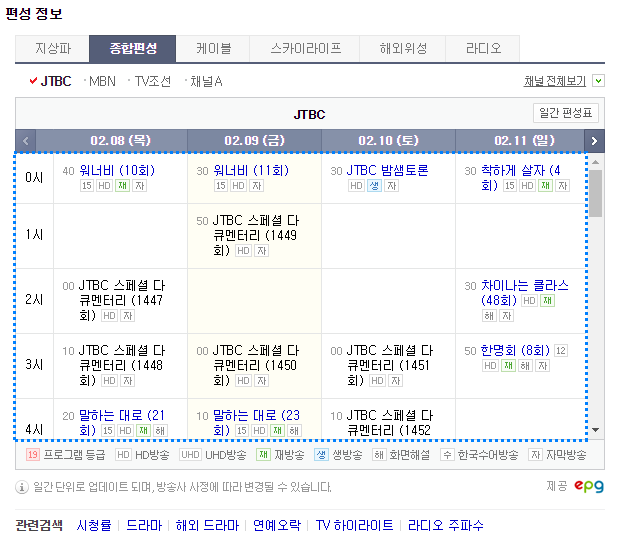This screenshot has height=554, width=628.
Task: Click schedule scrollbar up arrow
Action: pos(596,162)
